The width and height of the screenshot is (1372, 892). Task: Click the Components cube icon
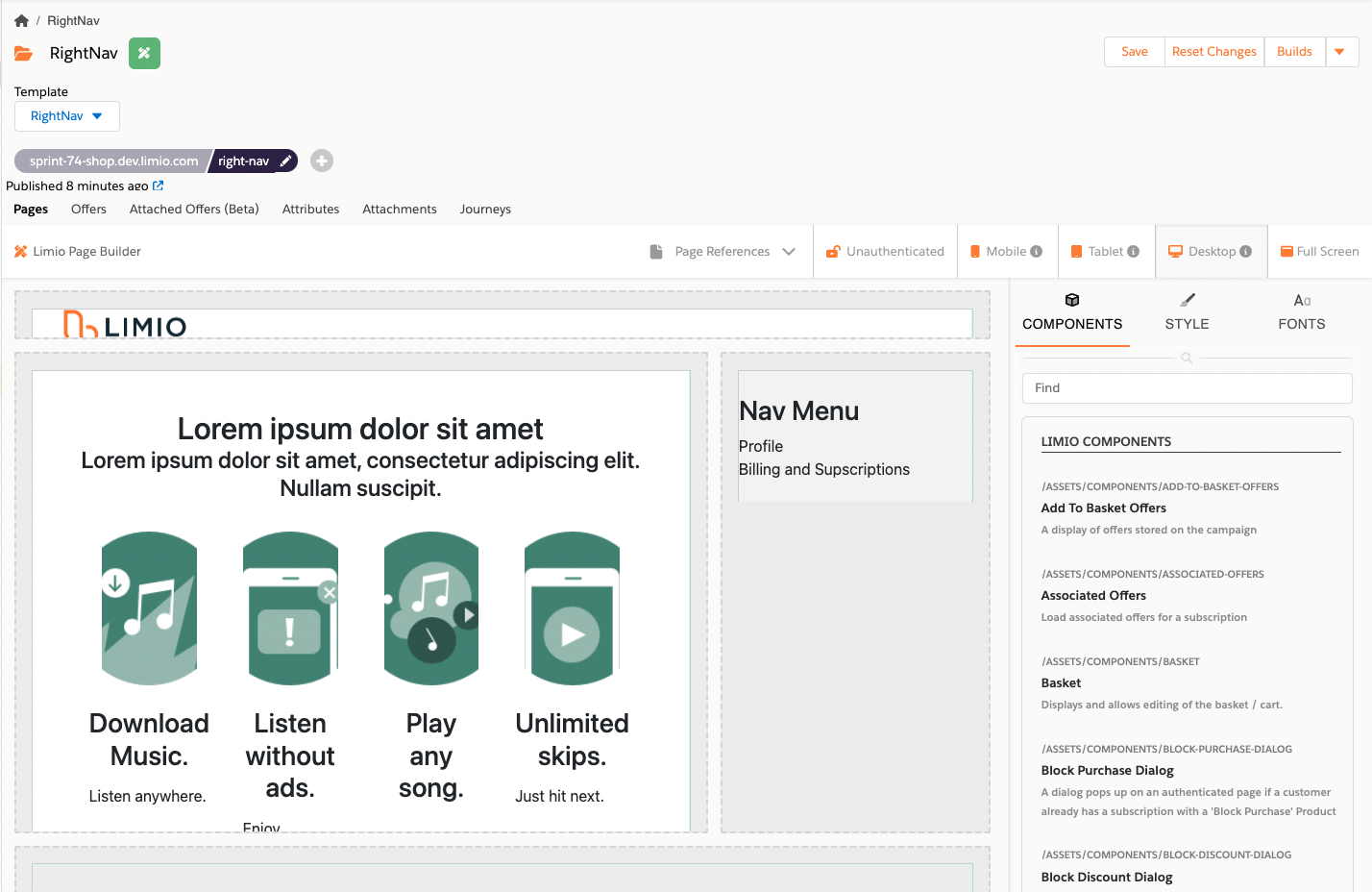(x=1072, y=300)
